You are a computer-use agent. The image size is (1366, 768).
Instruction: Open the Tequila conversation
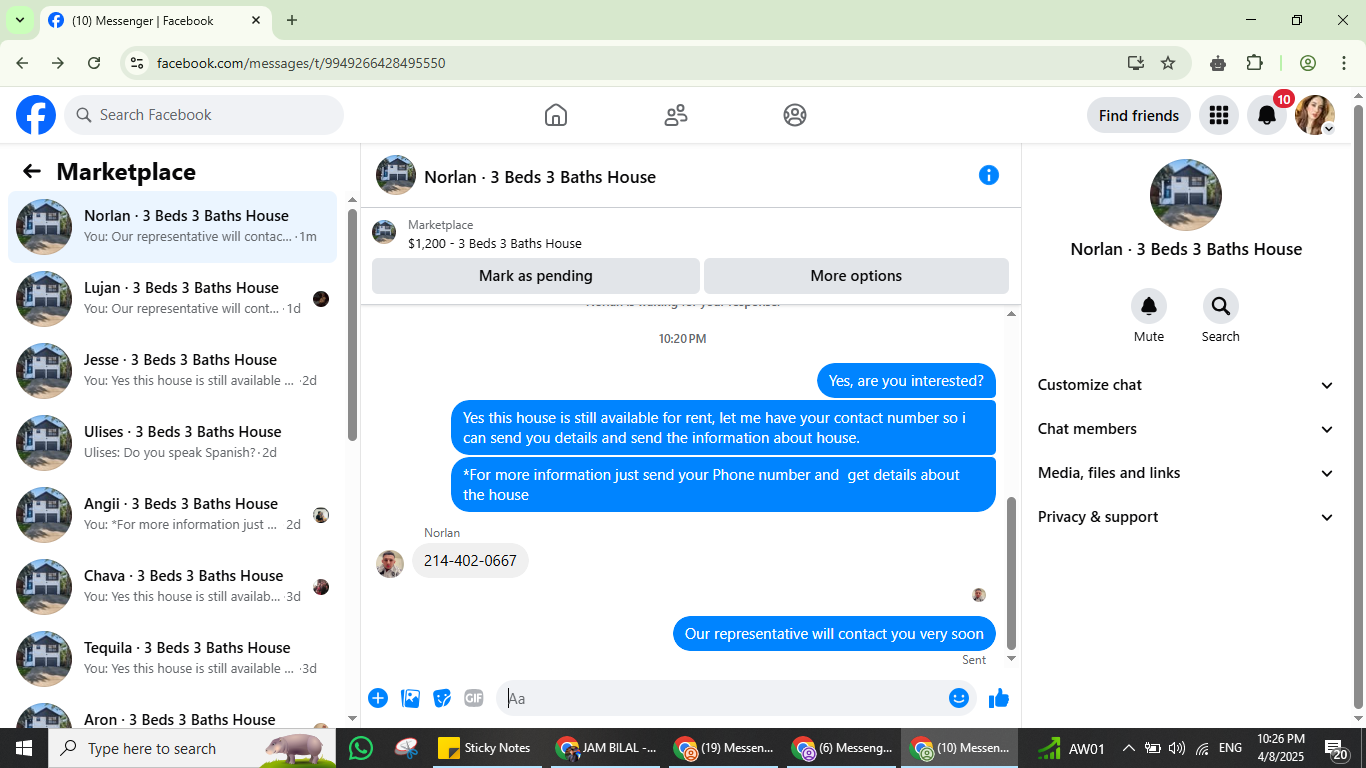[172, 659]
